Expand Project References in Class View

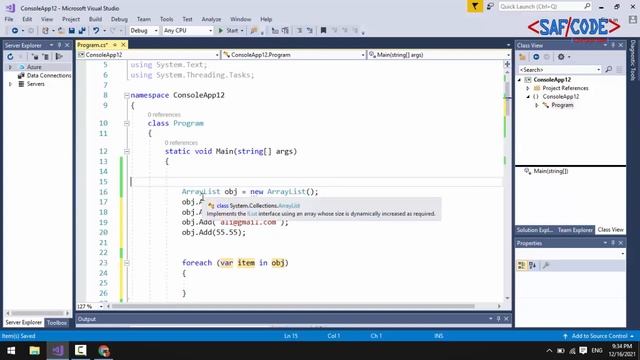point(527,88)
